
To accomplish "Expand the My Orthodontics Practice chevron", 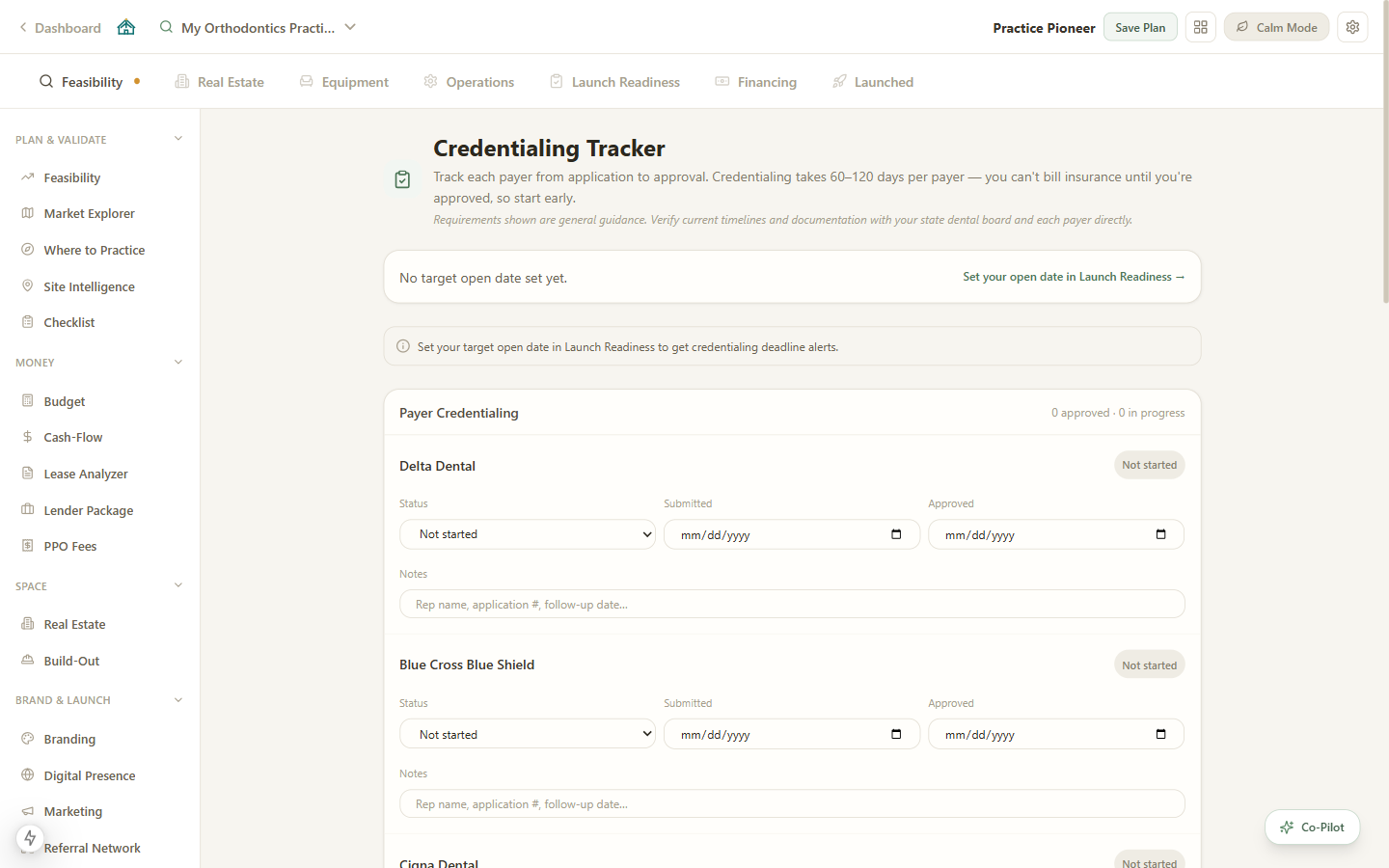I will (x=350, y=27).
